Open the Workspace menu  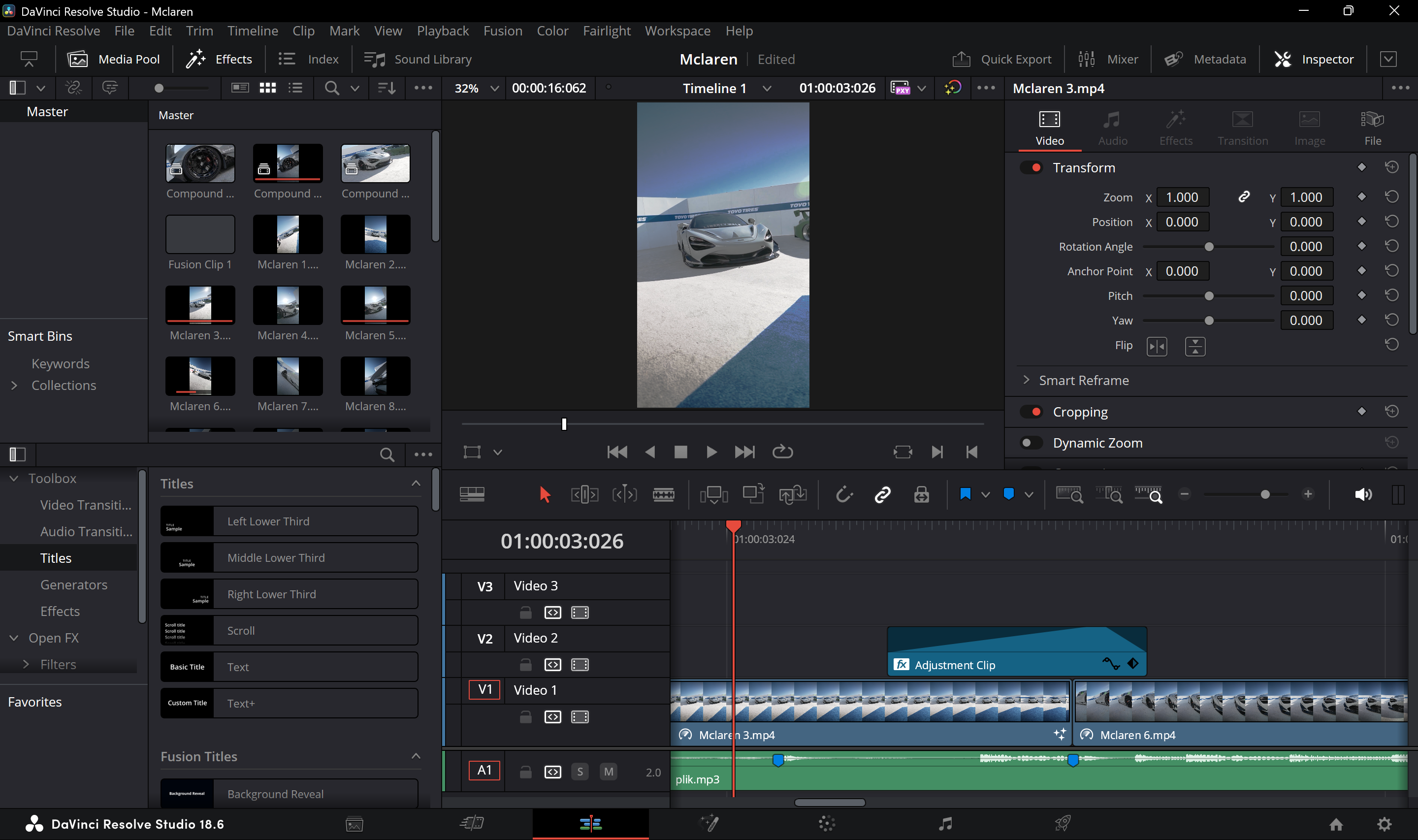click(677, 31)
